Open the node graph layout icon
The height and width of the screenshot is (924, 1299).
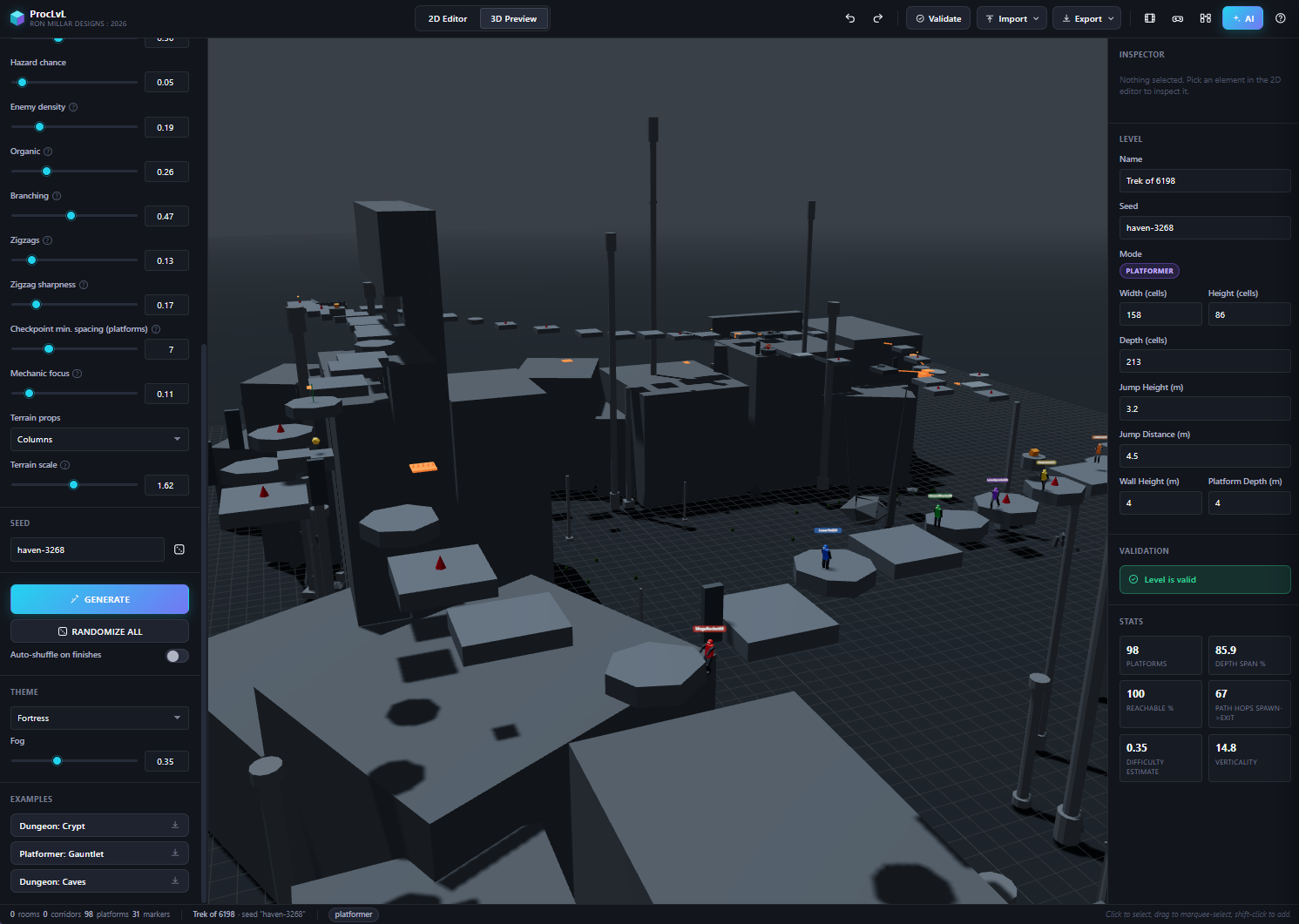[x=1206, y=18]
